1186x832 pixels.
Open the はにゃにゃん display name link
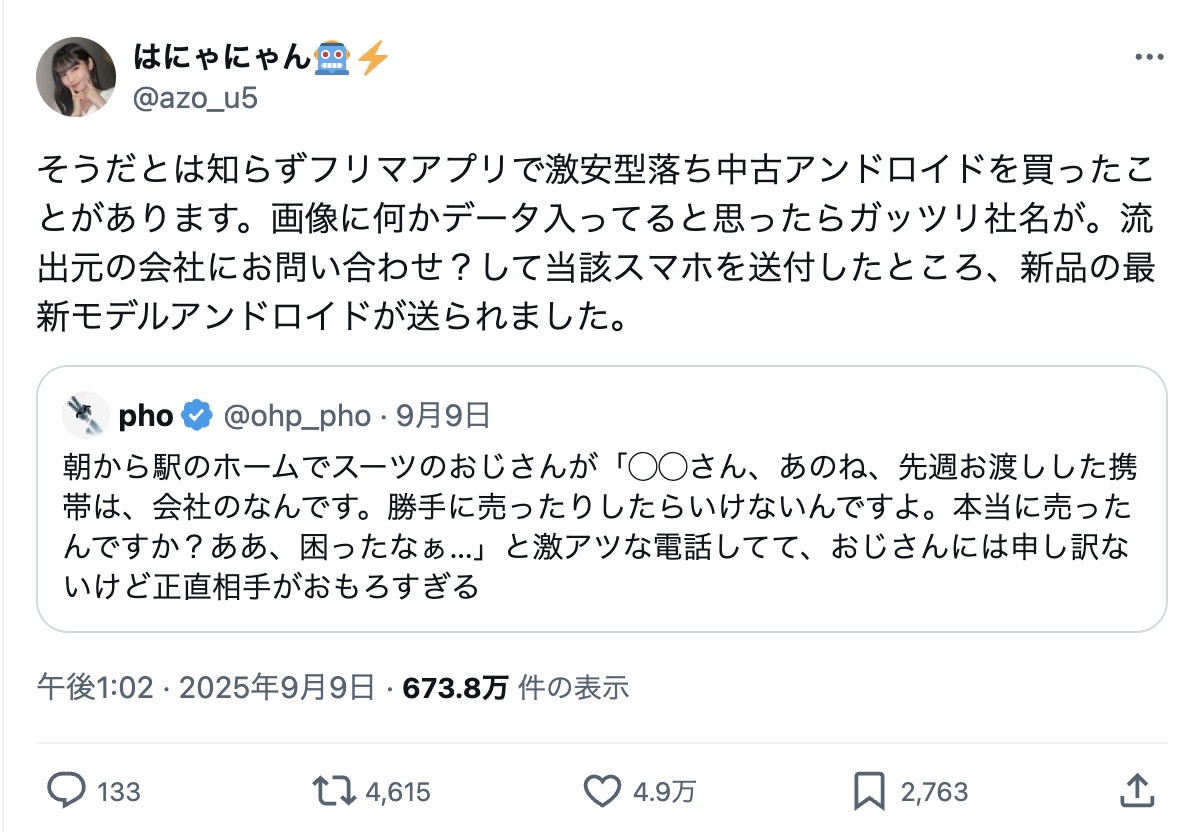(222, 58)
